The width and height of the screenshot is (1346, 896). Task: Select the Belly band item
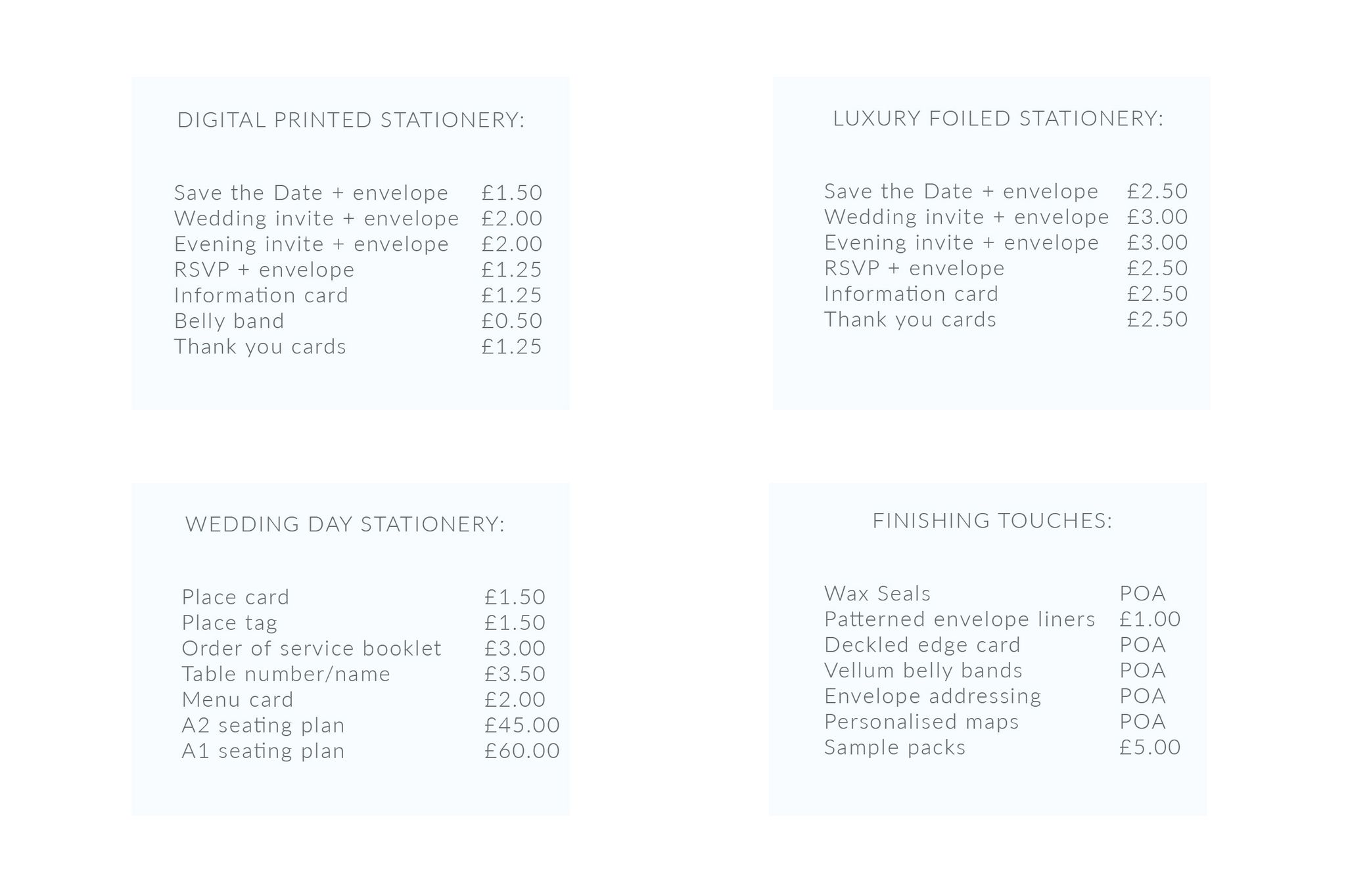[x=229, y=321]
